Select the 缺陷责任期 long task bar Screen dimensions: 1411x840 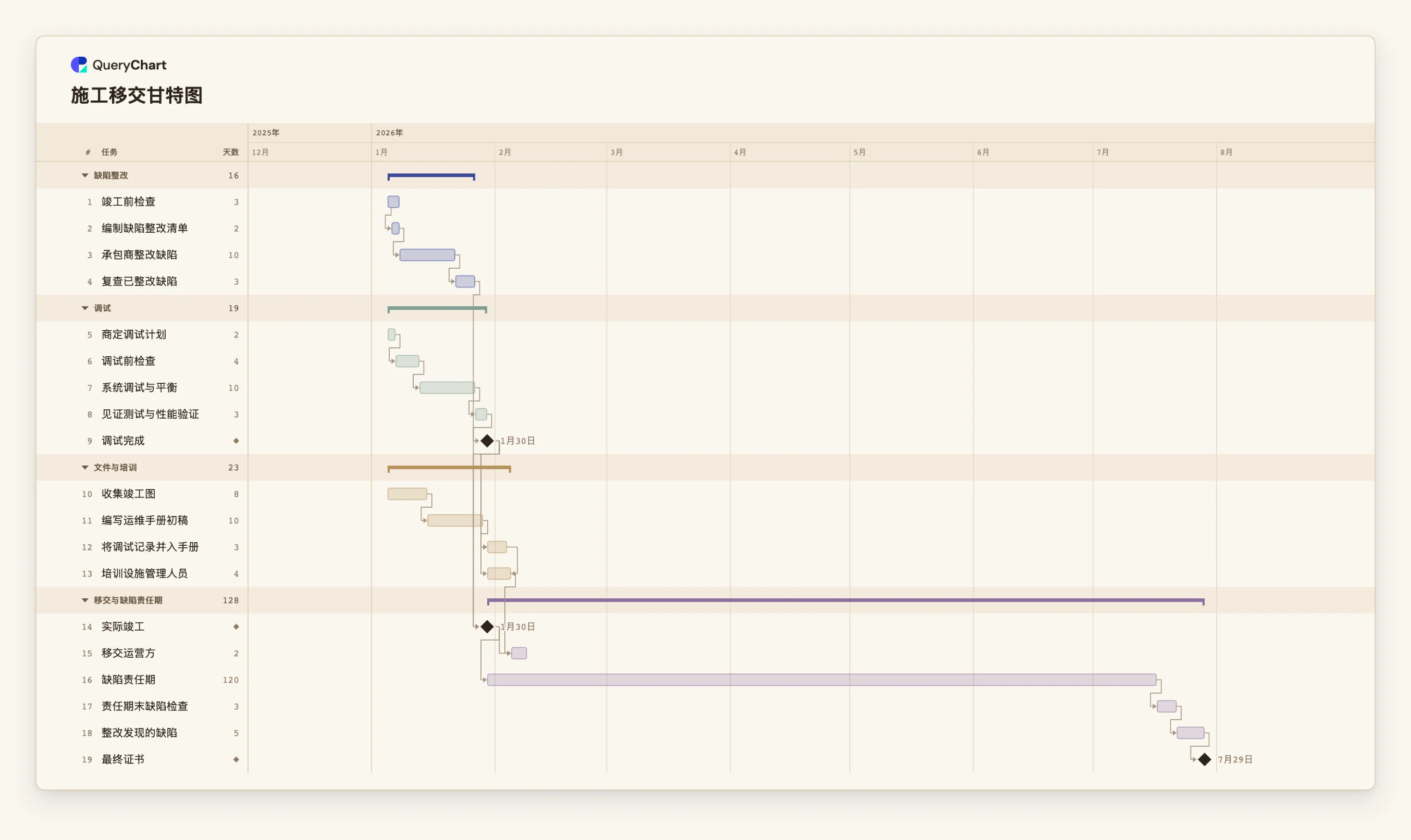click(x=822, y=680)
